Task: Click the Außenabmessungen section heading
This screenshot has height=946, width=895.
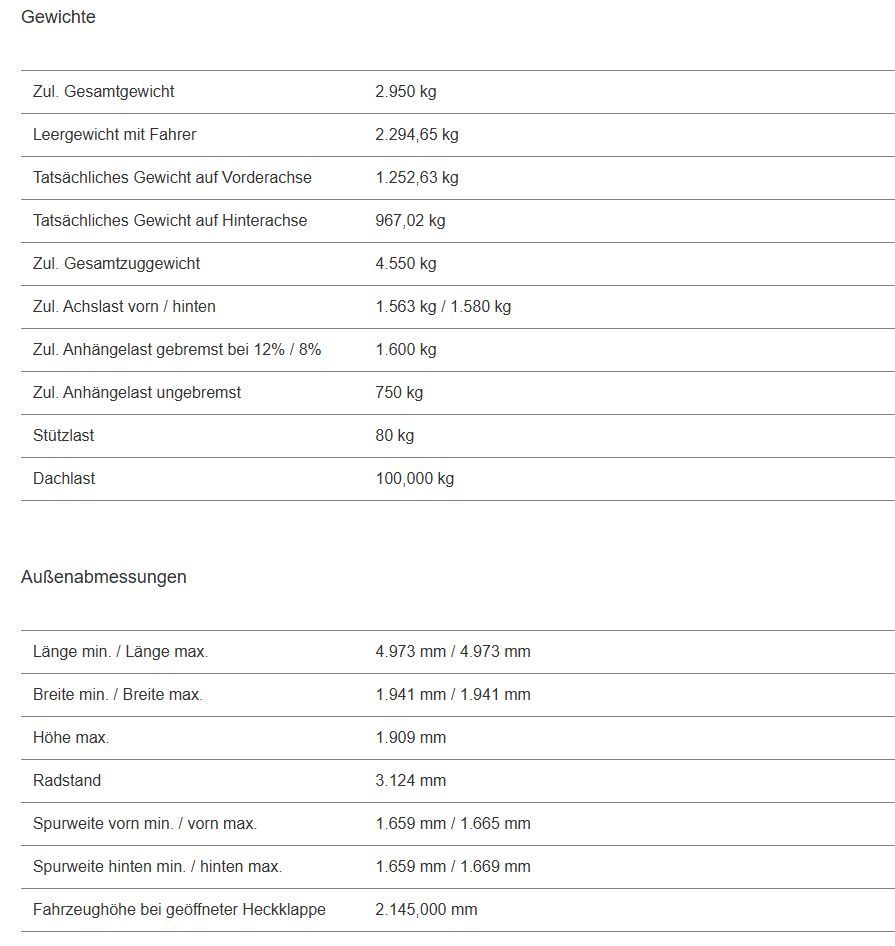Action: pyautogui.click(x=103, y=577)
